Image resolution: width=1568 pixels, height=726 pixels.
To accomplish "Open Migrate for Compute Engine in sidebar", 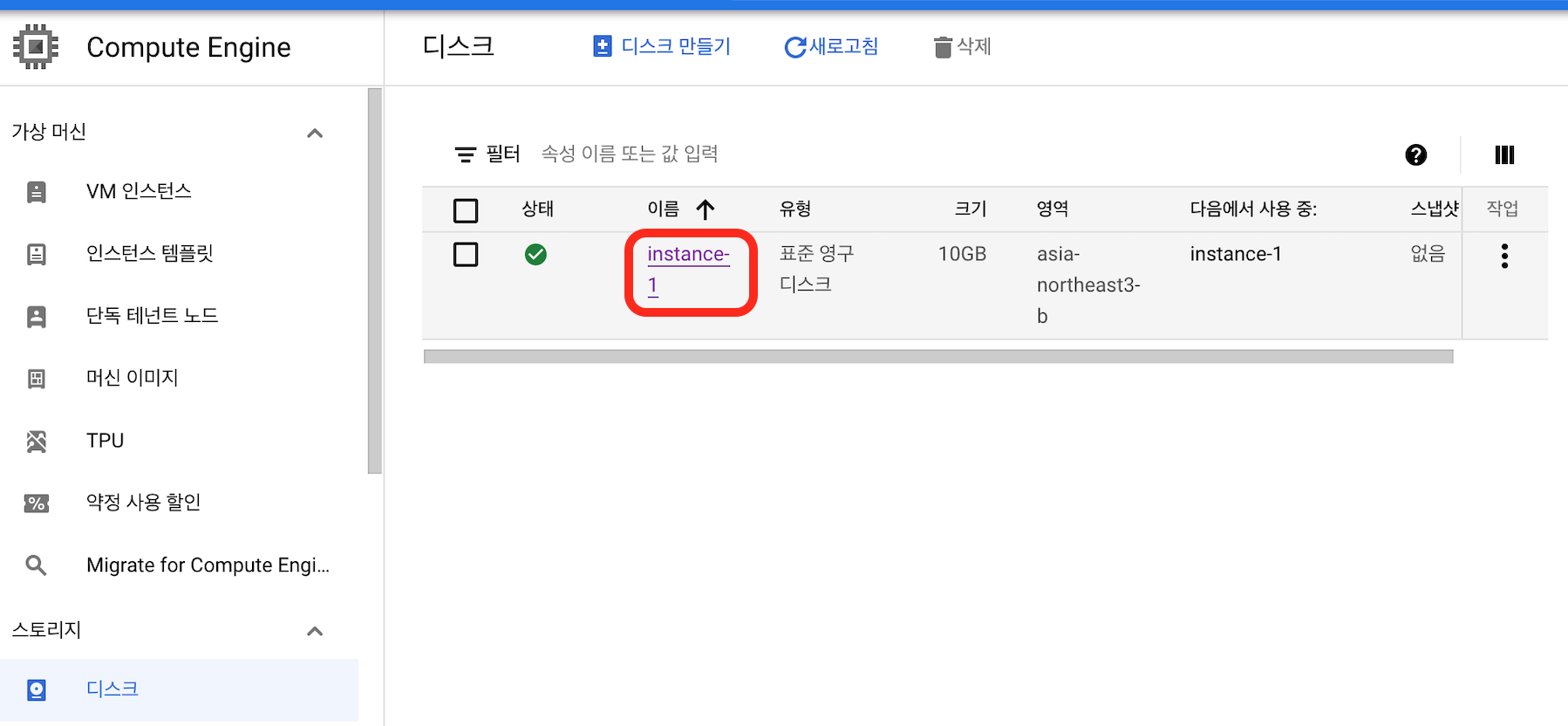I will (208, 565).
